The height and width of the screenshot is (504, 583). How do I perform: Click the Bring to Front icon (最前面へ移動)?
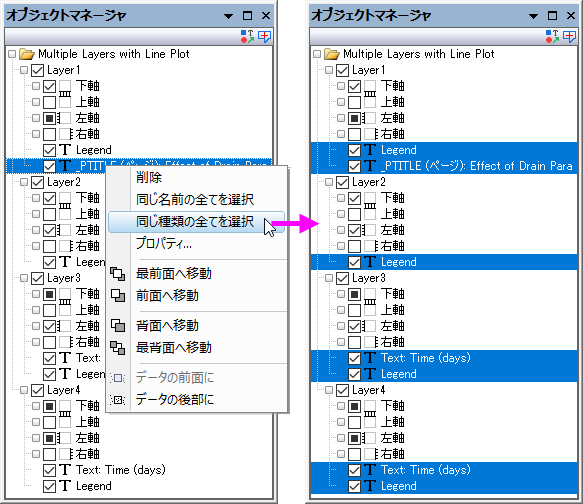(x=118, y=274)
